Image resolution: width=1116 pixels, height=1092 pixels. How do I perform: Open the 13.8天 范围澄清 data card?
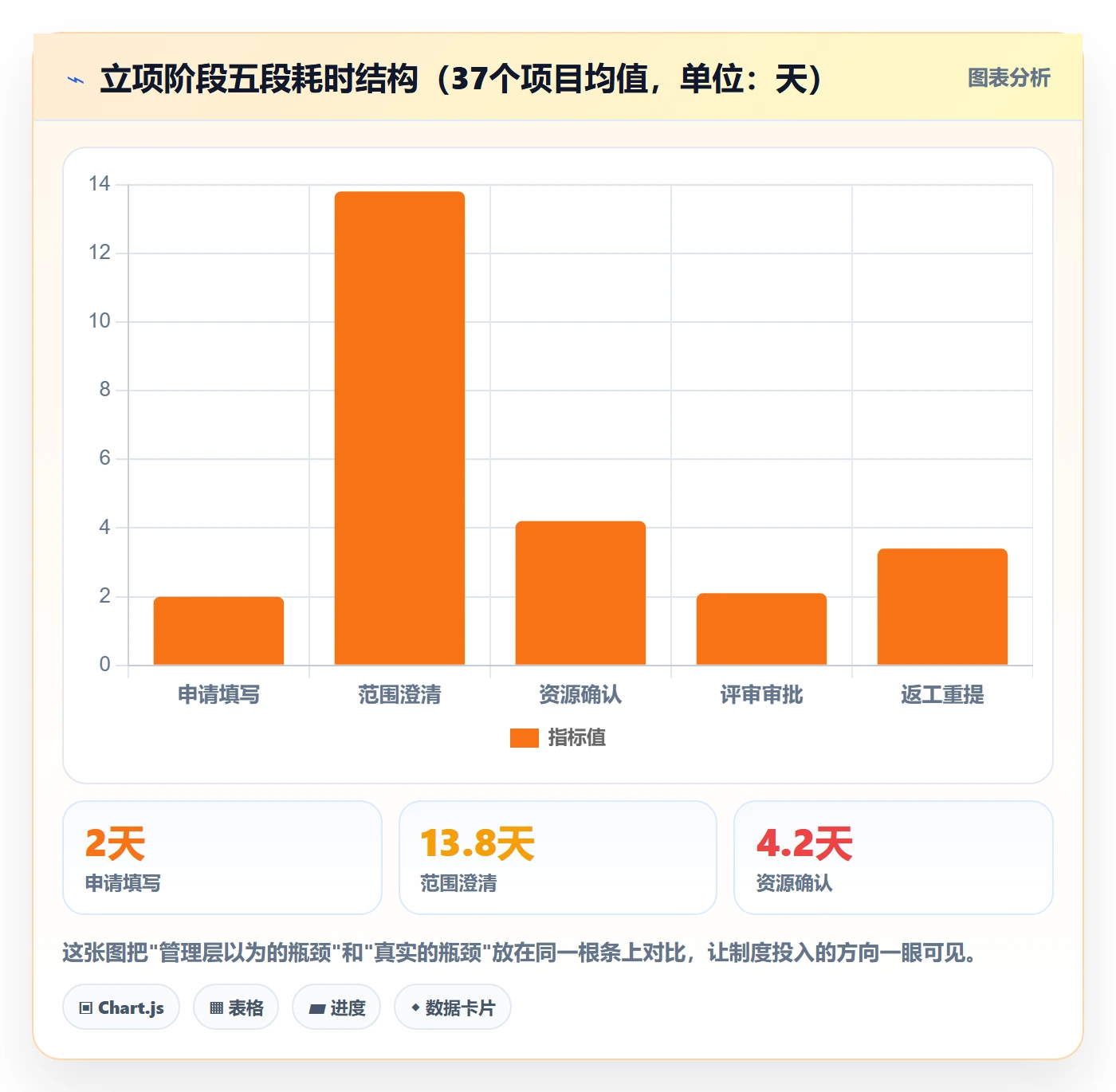point(558,858)
